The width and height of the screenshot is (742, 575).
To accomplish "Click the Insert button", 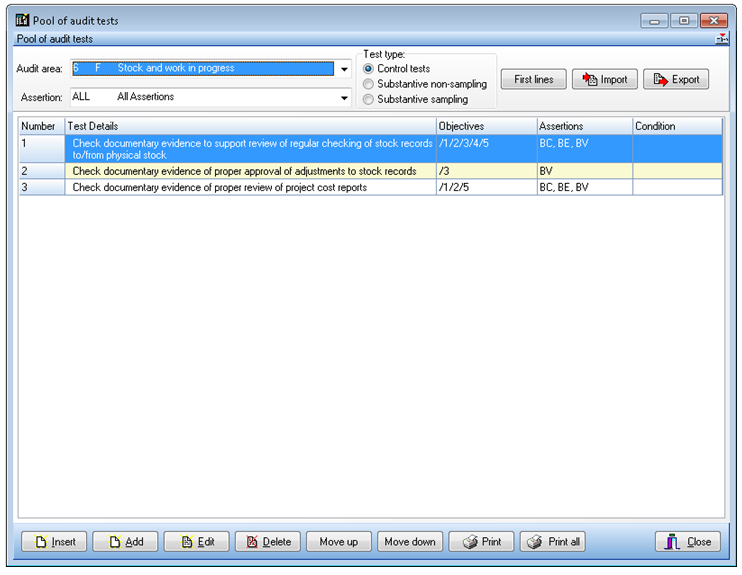I will pos(54,541).
